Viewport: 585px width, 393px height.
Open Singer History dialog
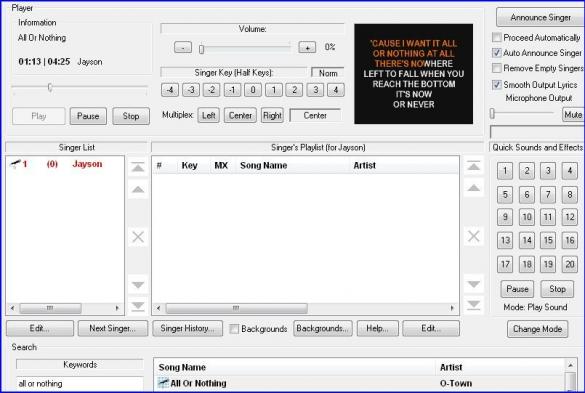[187, 328]
